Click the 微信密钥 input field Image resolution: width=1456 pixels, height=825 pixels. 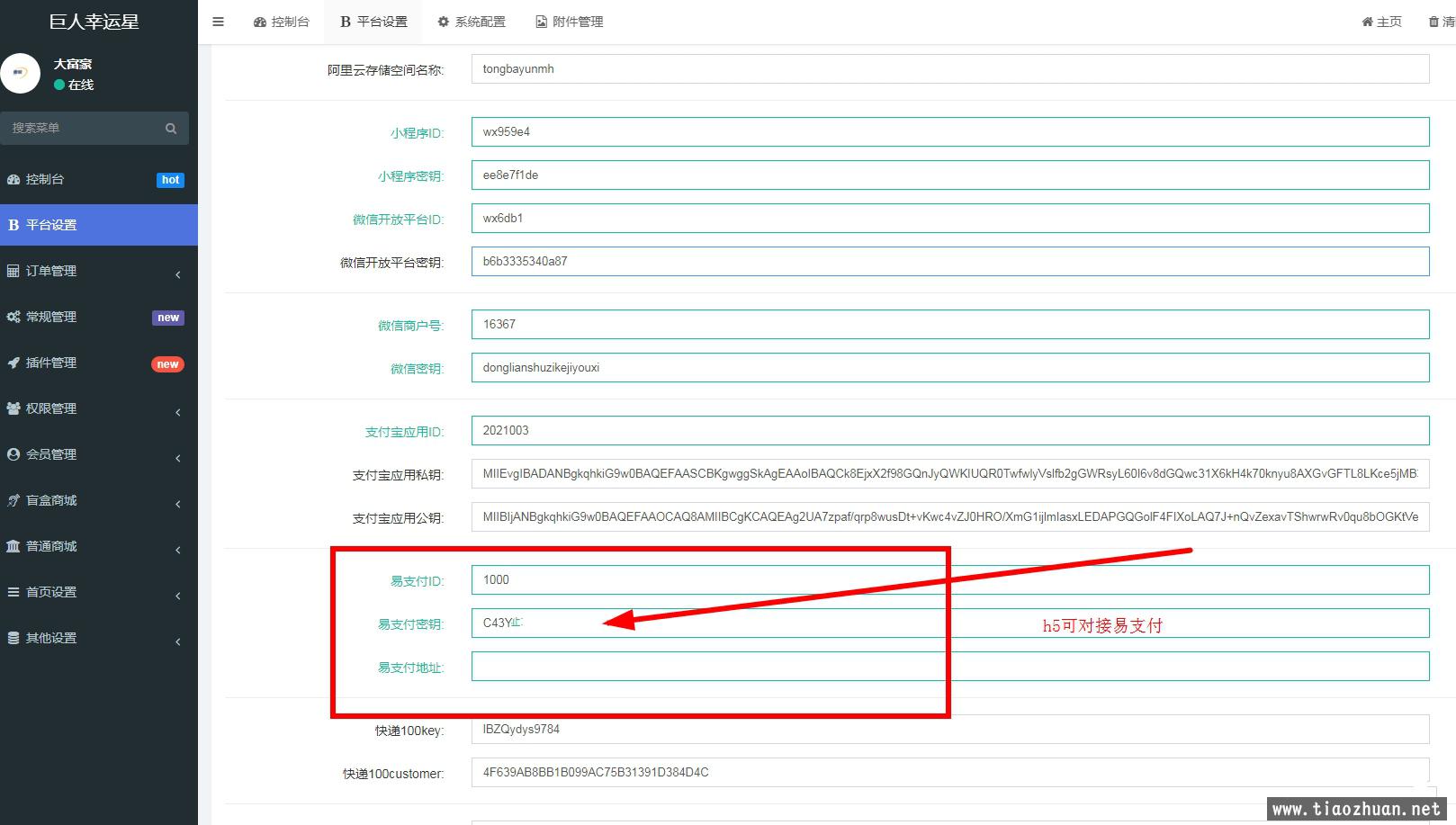[950, 368]
